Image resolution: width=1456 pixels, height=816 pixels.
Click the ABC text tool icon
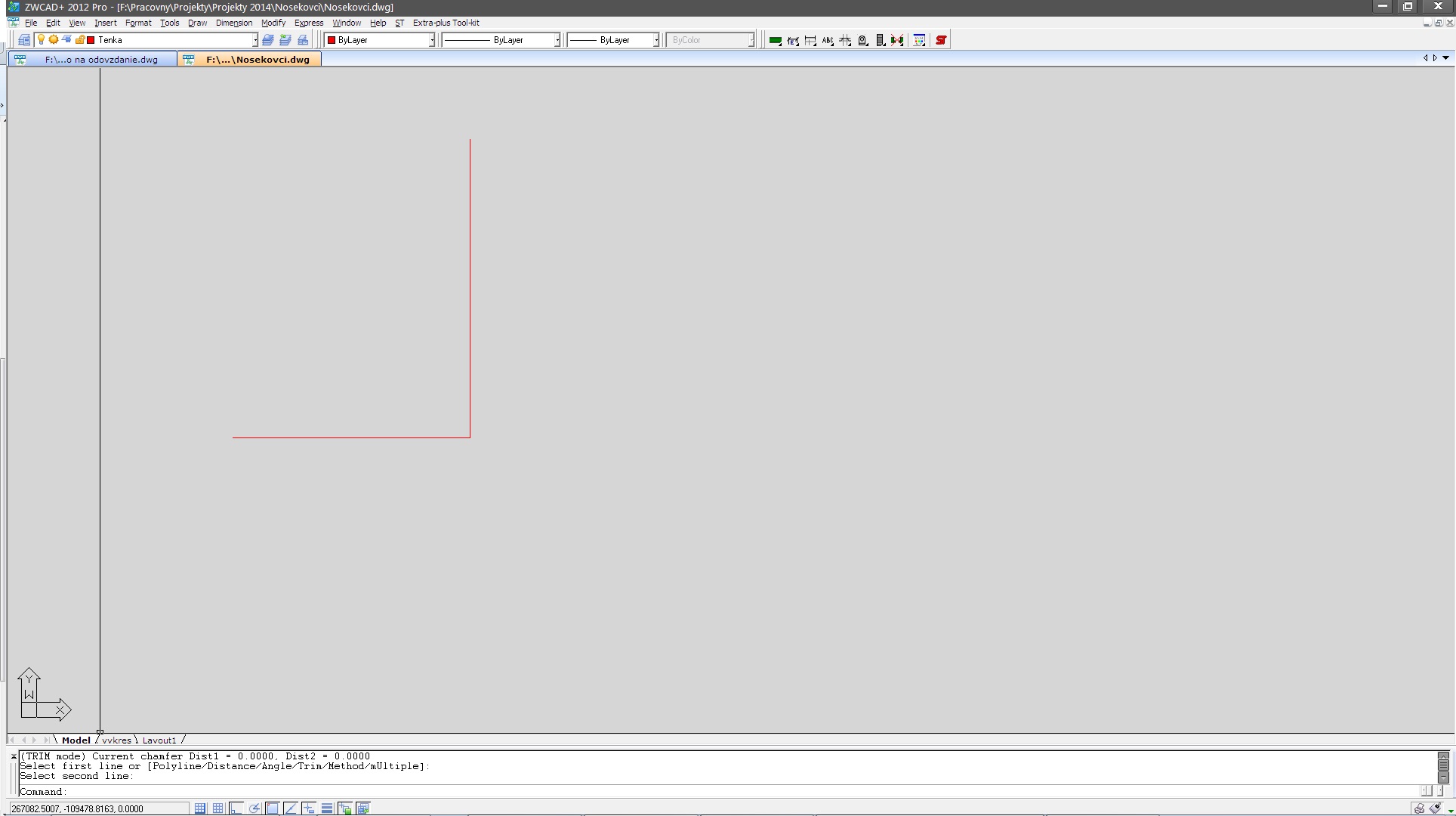(x=828, y=40)
